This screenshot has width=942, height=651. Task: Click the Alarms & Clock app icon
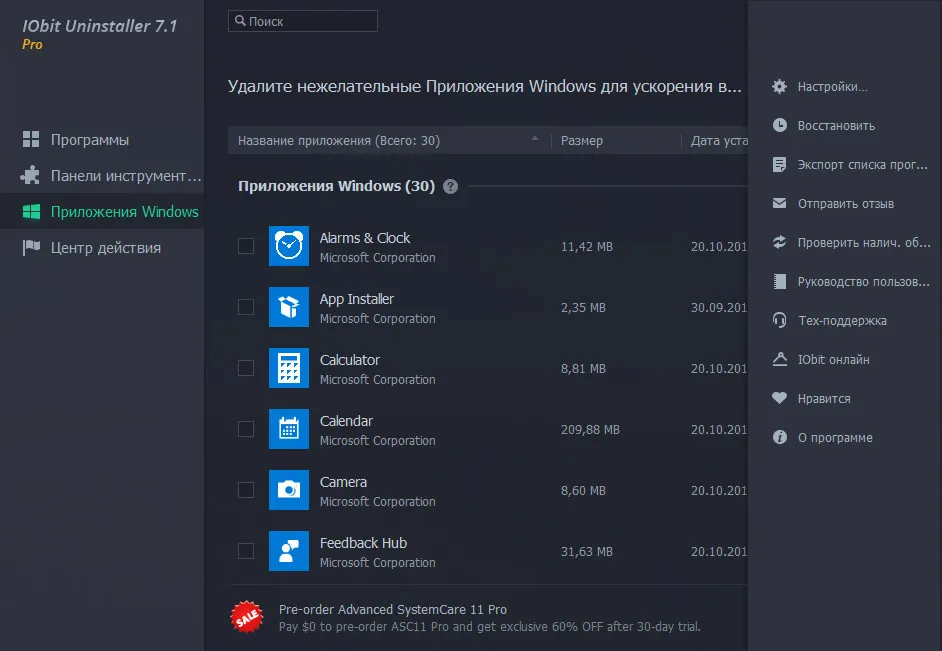coord(289,246)
